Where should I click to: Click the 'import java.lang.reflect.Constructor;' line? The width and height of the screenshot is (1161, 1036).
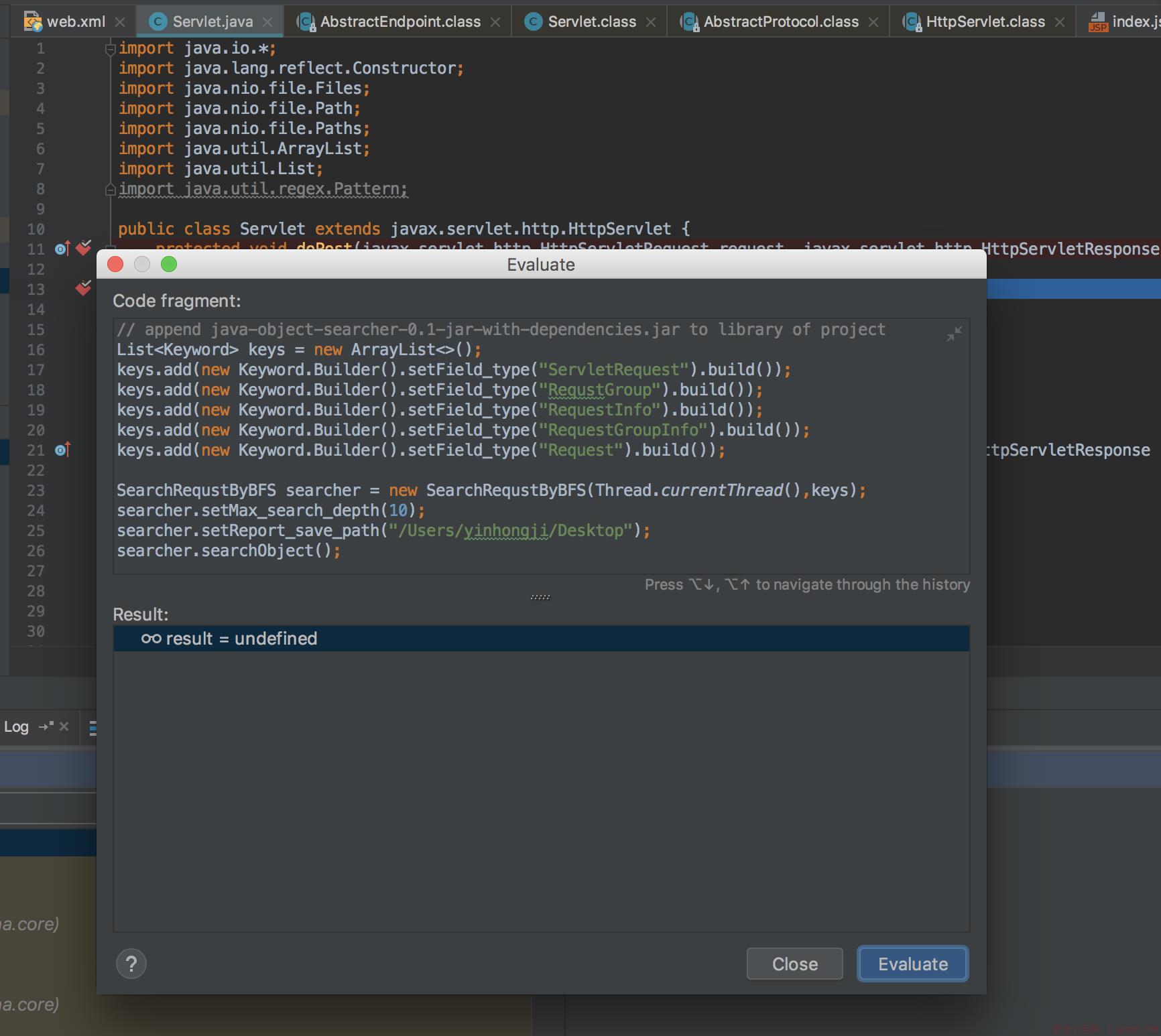pyautogui.click(x=291, y=68)
